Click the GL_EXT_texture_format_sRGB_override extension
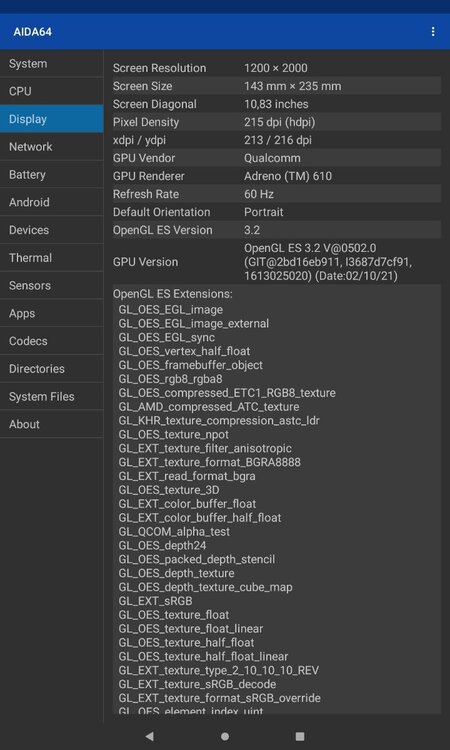 coord(220,698)
